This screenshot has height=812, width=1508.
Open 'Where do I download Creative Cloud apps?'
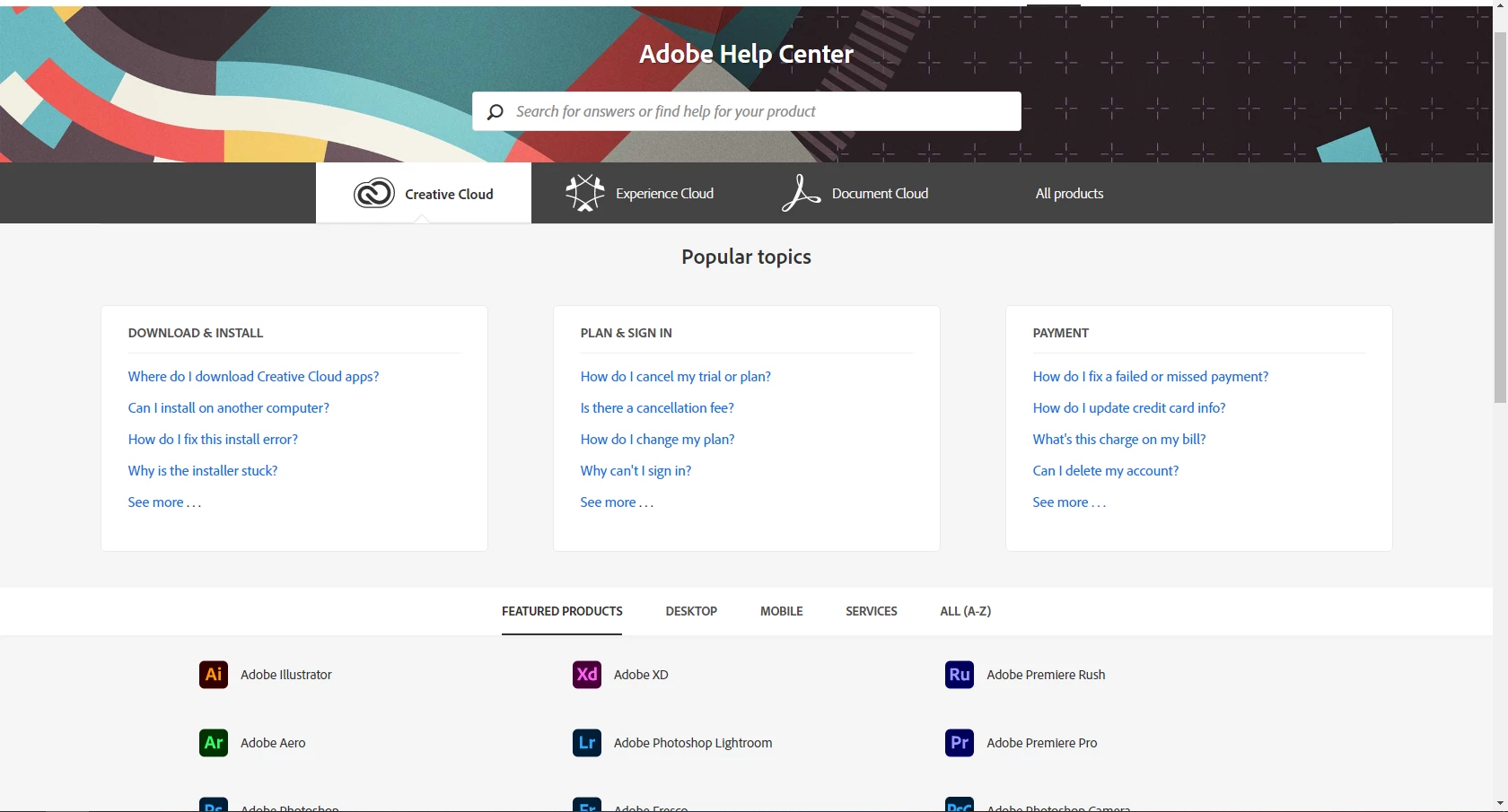[x=253, y=377]
